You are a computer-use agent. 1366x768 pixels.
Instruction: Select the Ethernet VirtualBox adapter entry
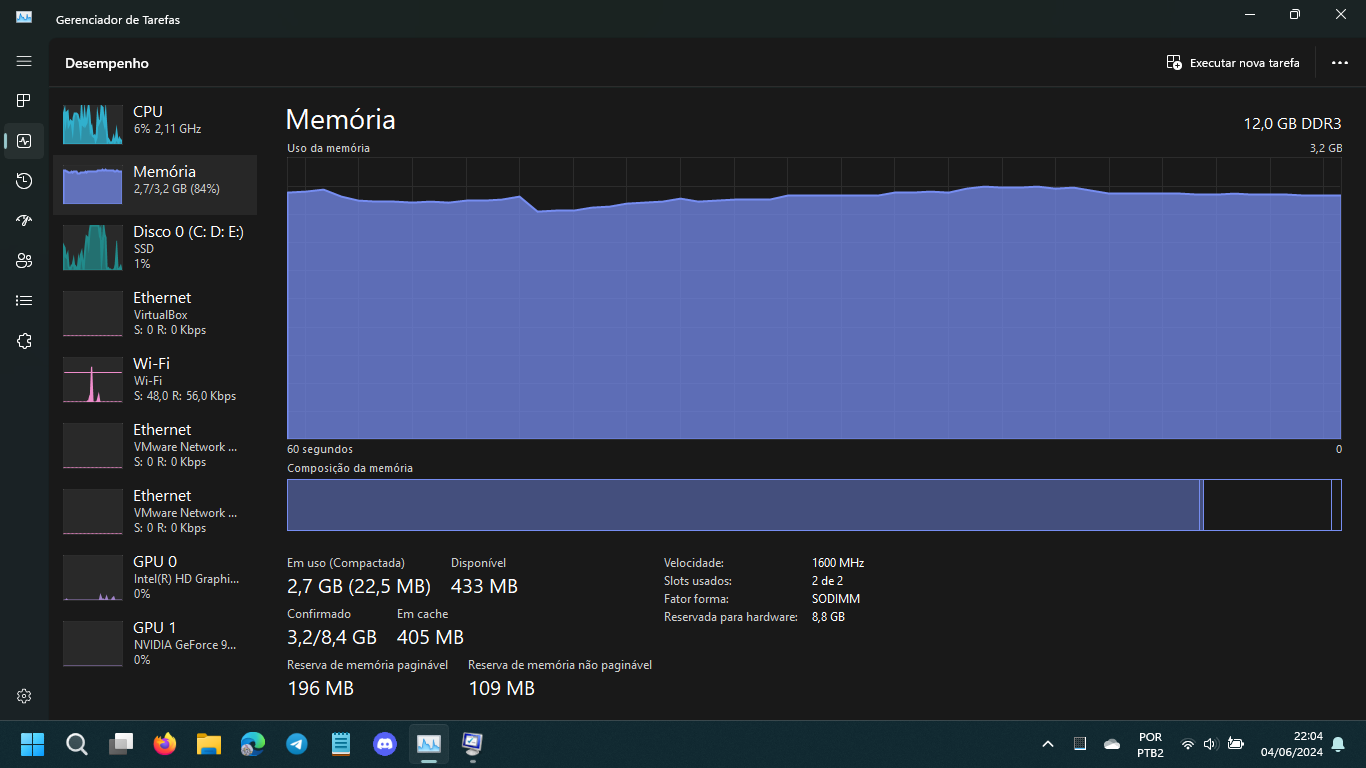[x=155, y=313]
